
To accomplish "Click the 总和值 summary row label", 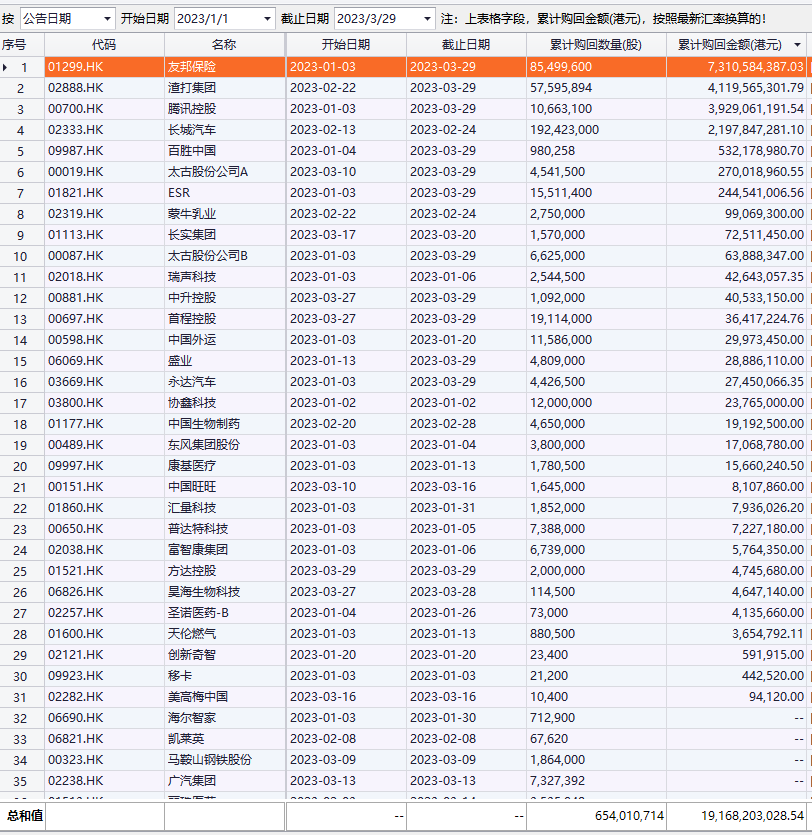I will click(24, 816).
